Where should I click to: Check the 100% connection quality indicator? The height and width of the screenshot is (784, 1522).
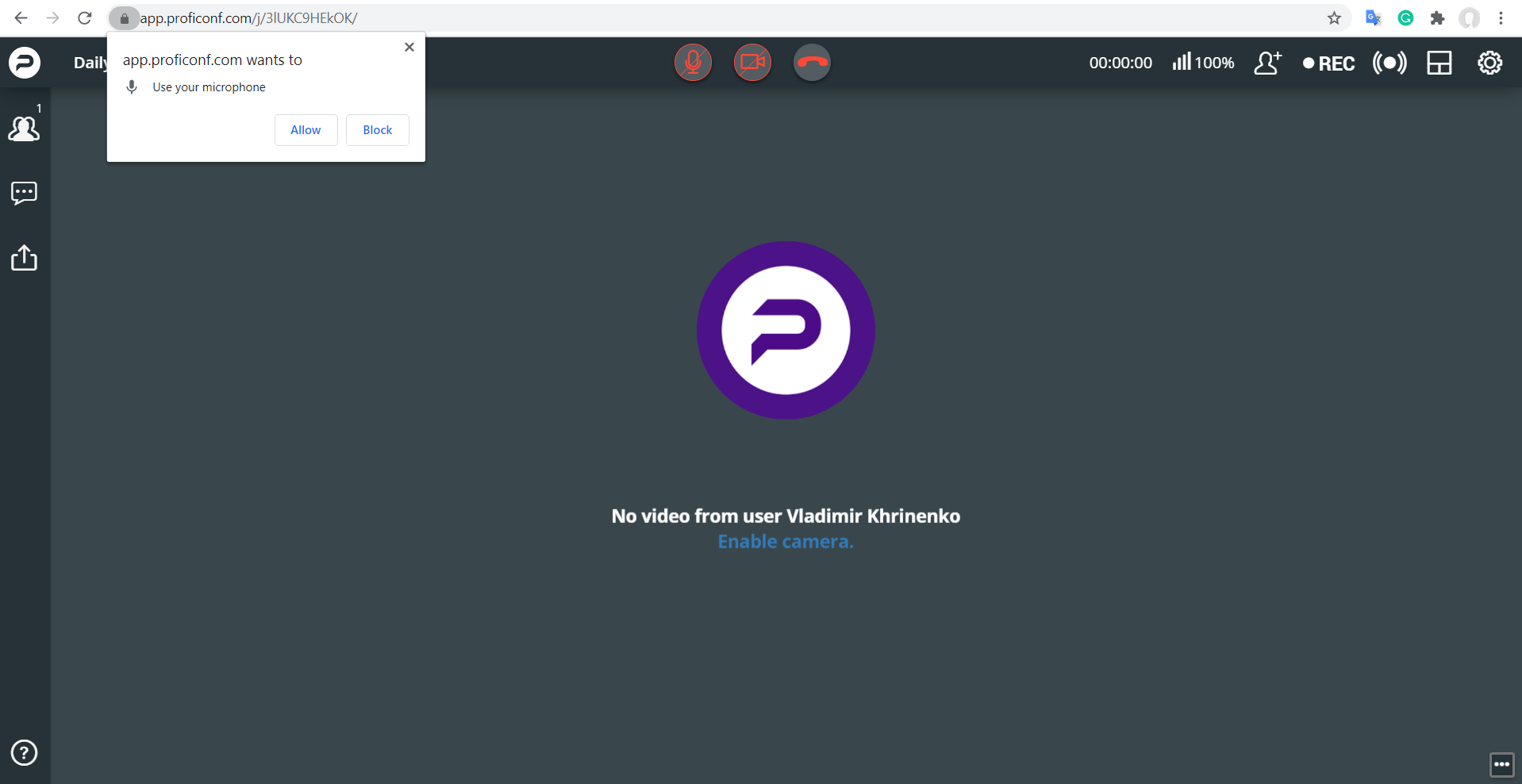[1203, 63]
